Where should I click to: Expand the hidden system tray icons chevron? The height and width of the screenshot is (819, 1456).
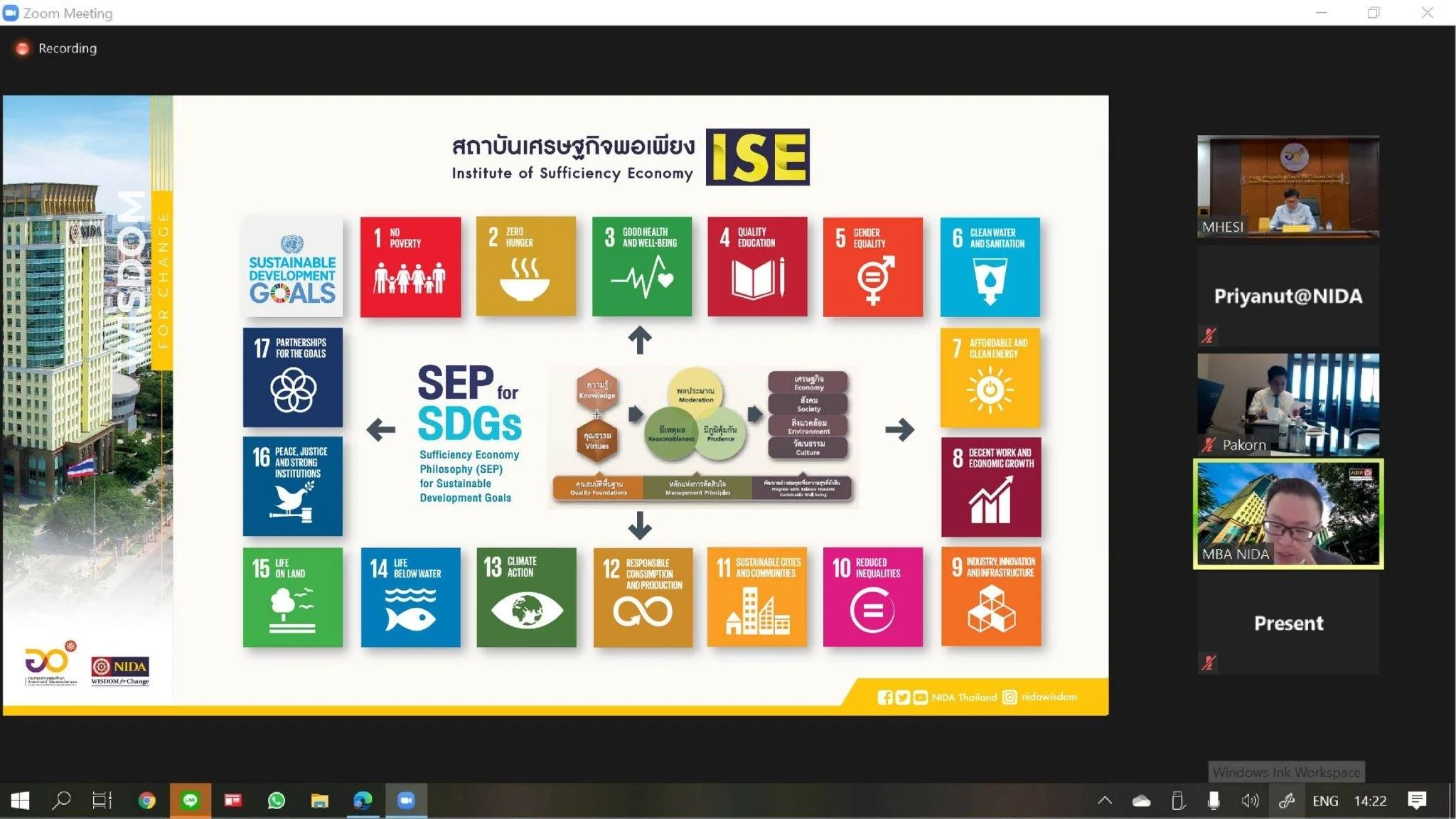pos(1104,801)
